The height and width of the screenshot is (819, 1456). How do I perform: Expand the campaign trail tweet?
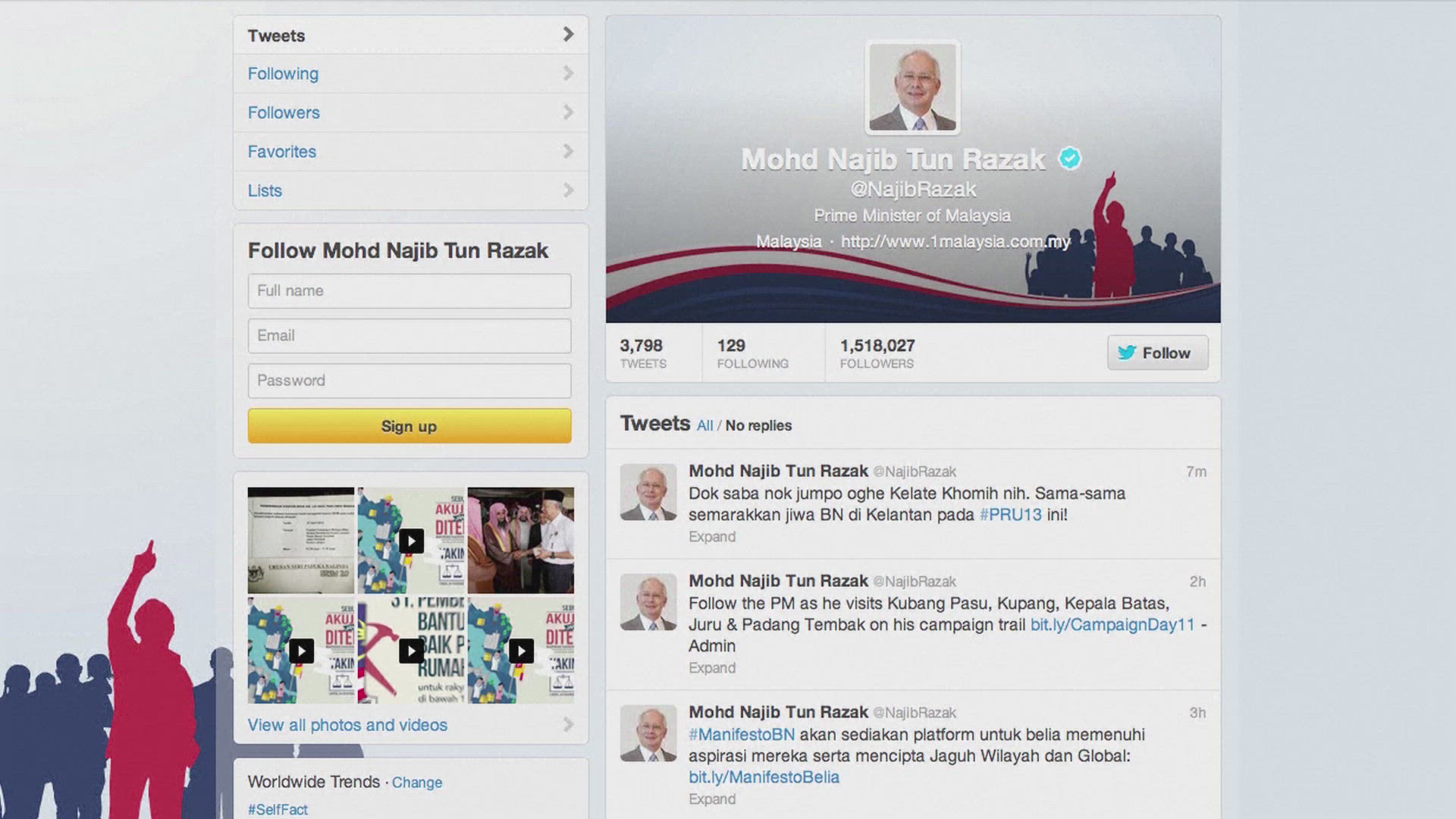pyautogui.click(x=711, y=668)
